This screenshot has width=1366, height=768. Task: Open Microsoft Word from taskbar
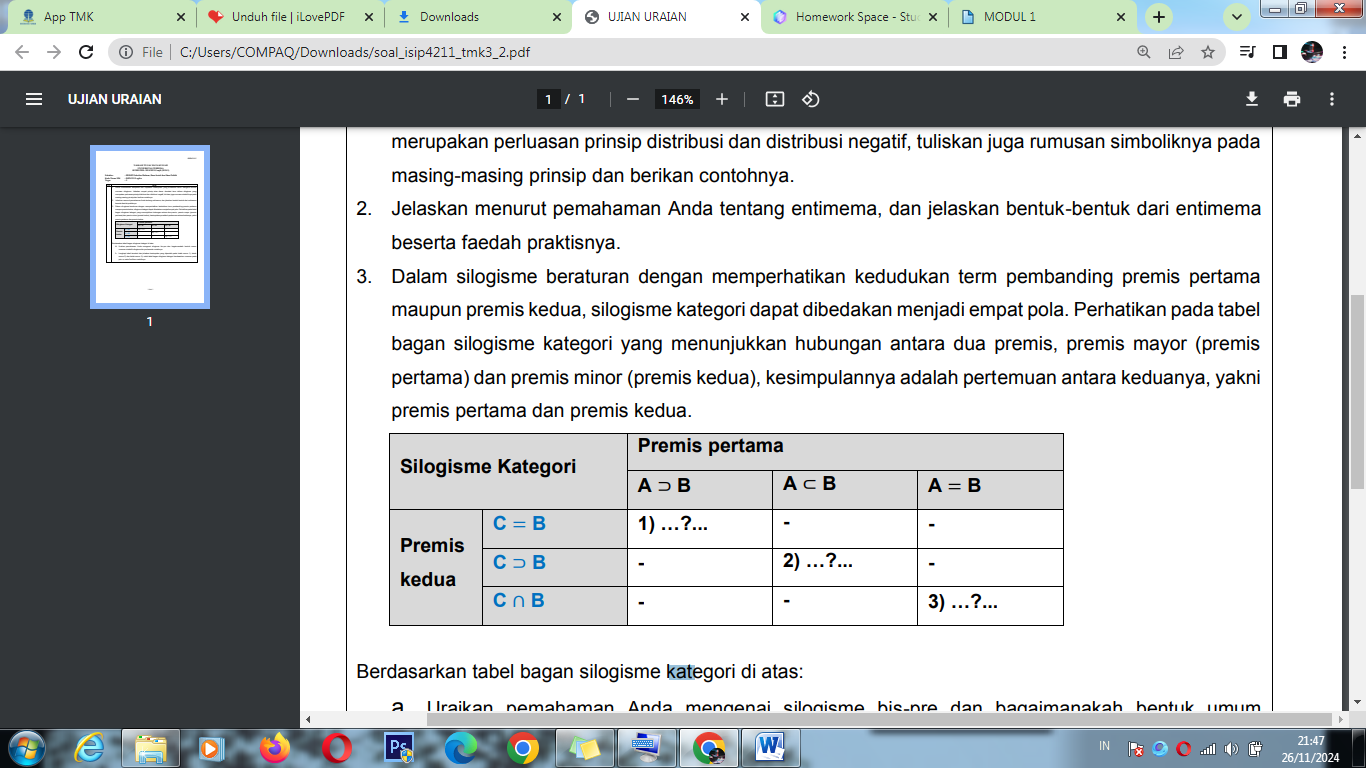[x=771, y=747]
